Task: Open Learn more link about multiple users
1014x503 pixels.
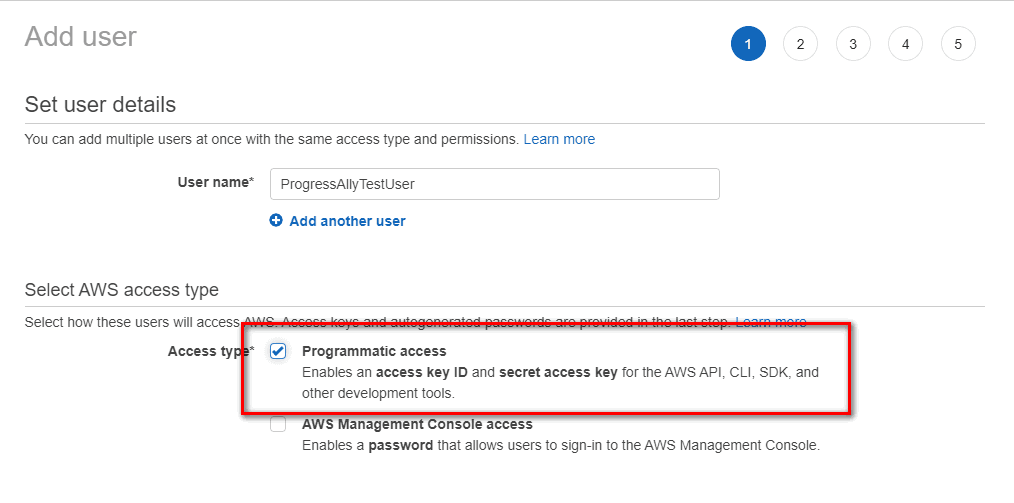Action: tap(559, 139)
